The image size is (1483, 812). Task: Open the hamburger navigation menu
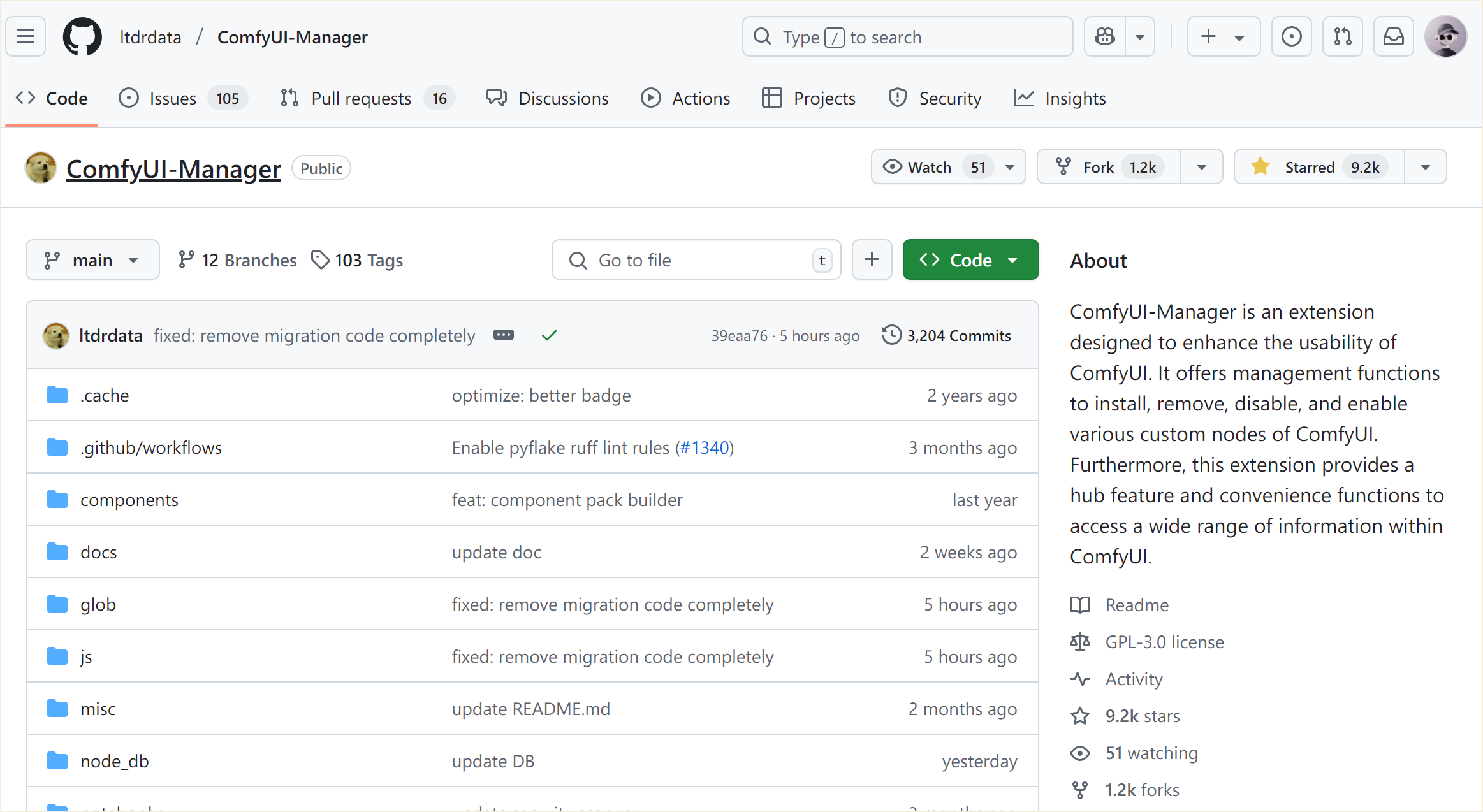26,36
